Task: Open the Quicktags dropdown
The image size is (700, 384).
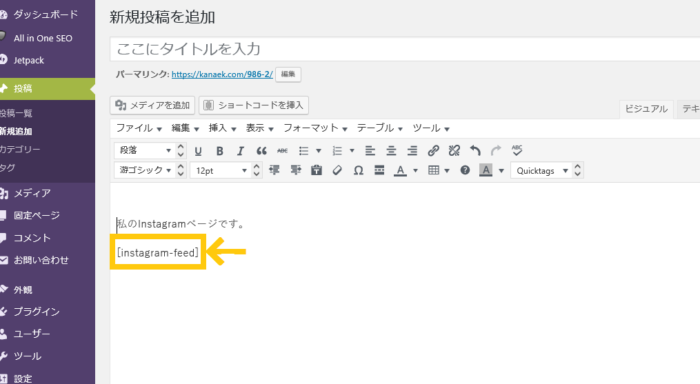Action: (x=541, y=170)
